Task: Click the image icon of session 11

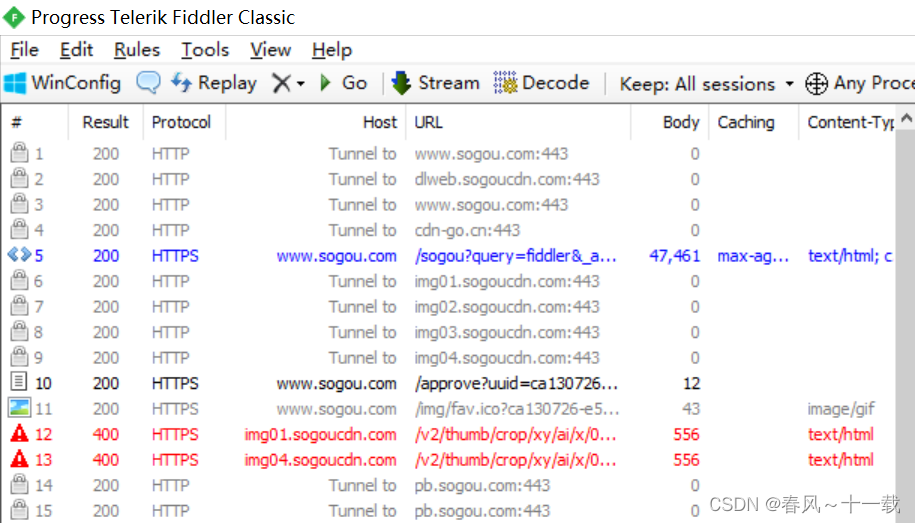Action: (19, 407)
